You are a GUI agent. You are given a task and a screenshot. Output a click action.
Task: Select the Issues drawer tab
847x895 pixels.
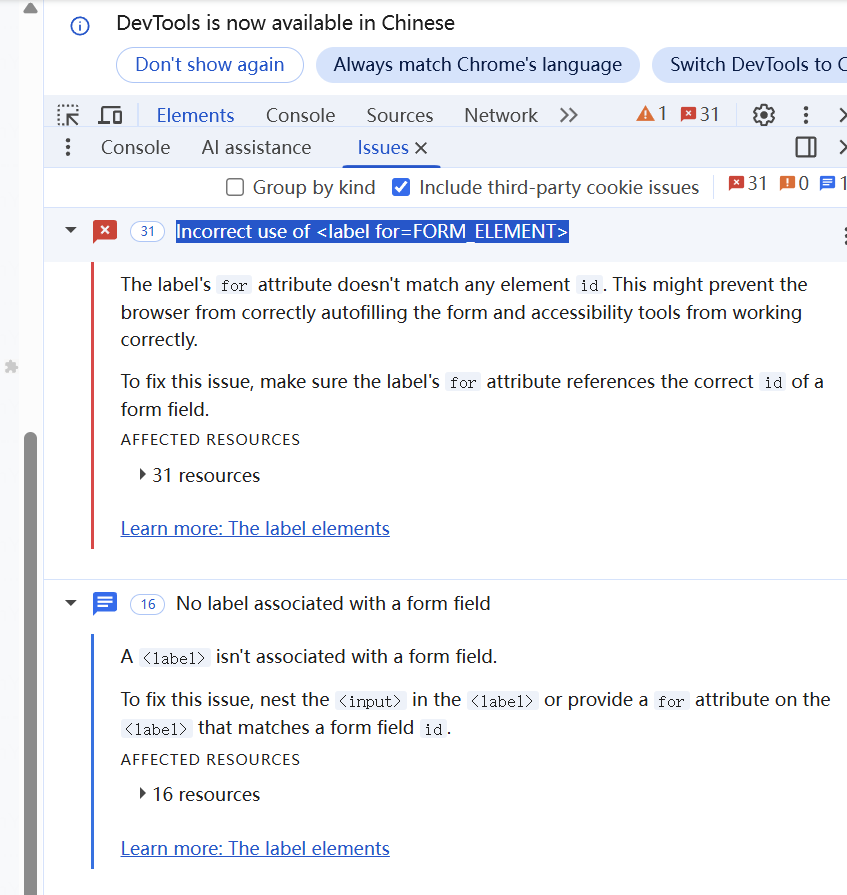coord(383,148)
